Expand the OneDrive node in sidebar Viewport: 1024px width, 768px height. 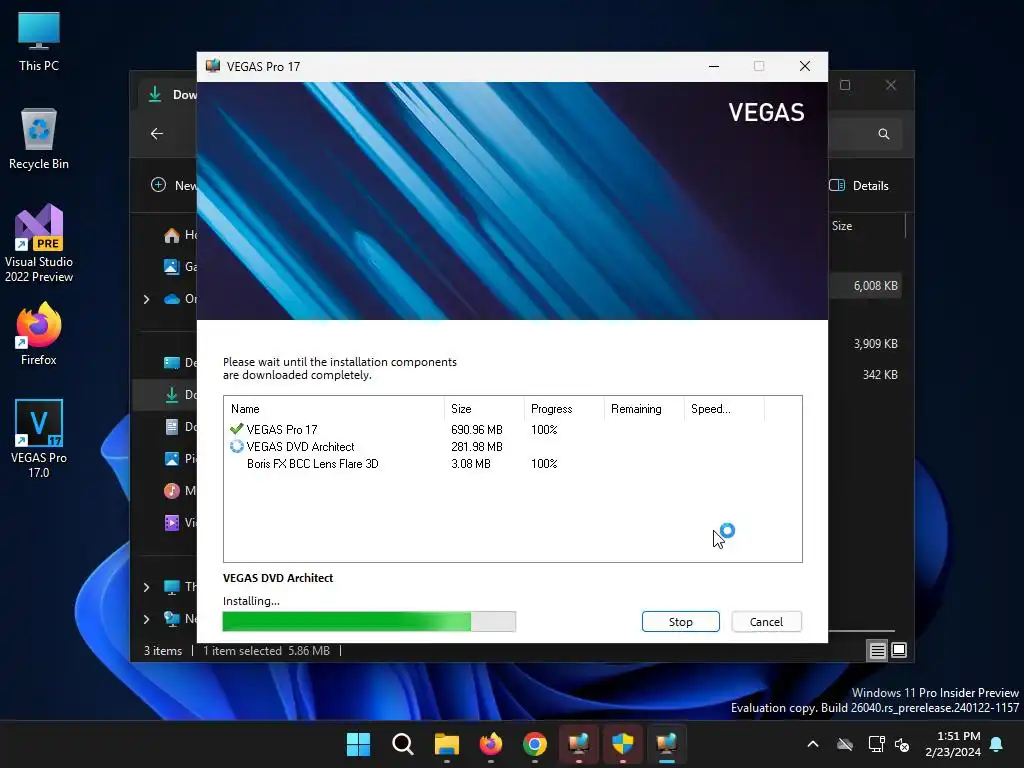point(146,299)
